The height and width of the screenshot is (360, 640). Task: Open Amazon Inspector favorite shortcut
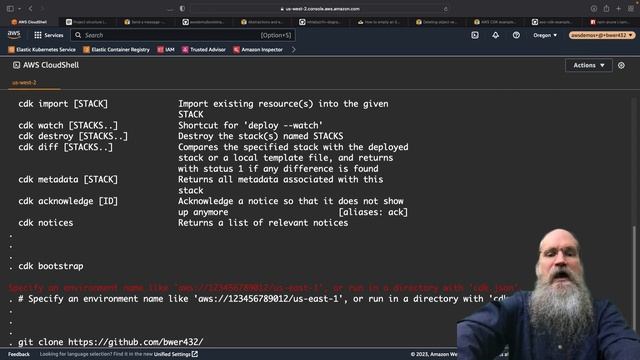pos(258,49)
